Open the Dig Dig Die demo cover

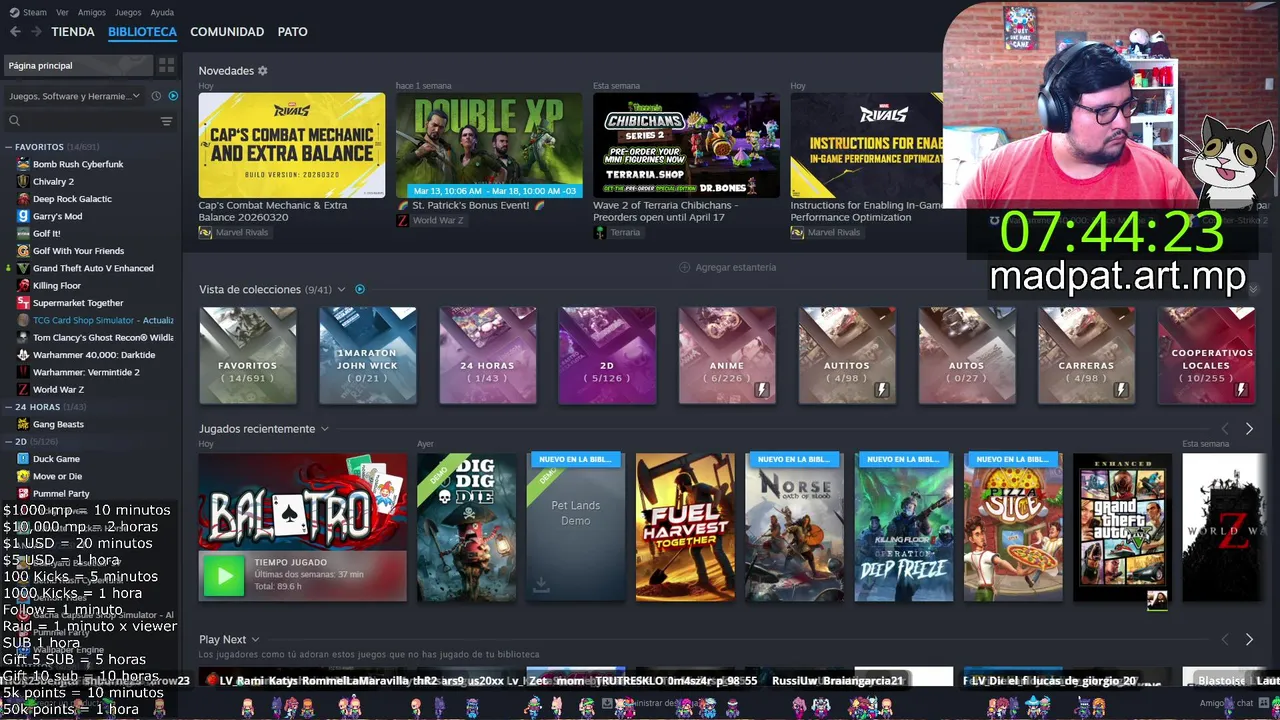(467, 528)
